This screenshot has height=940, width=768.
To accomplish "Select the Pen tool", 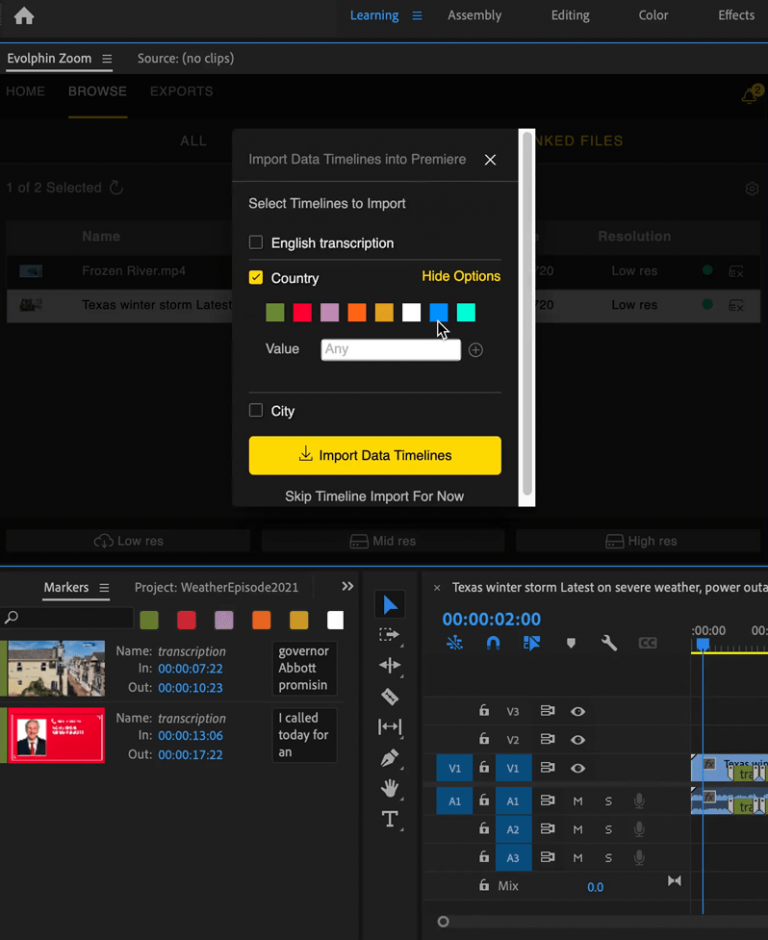I will (390, 758).
